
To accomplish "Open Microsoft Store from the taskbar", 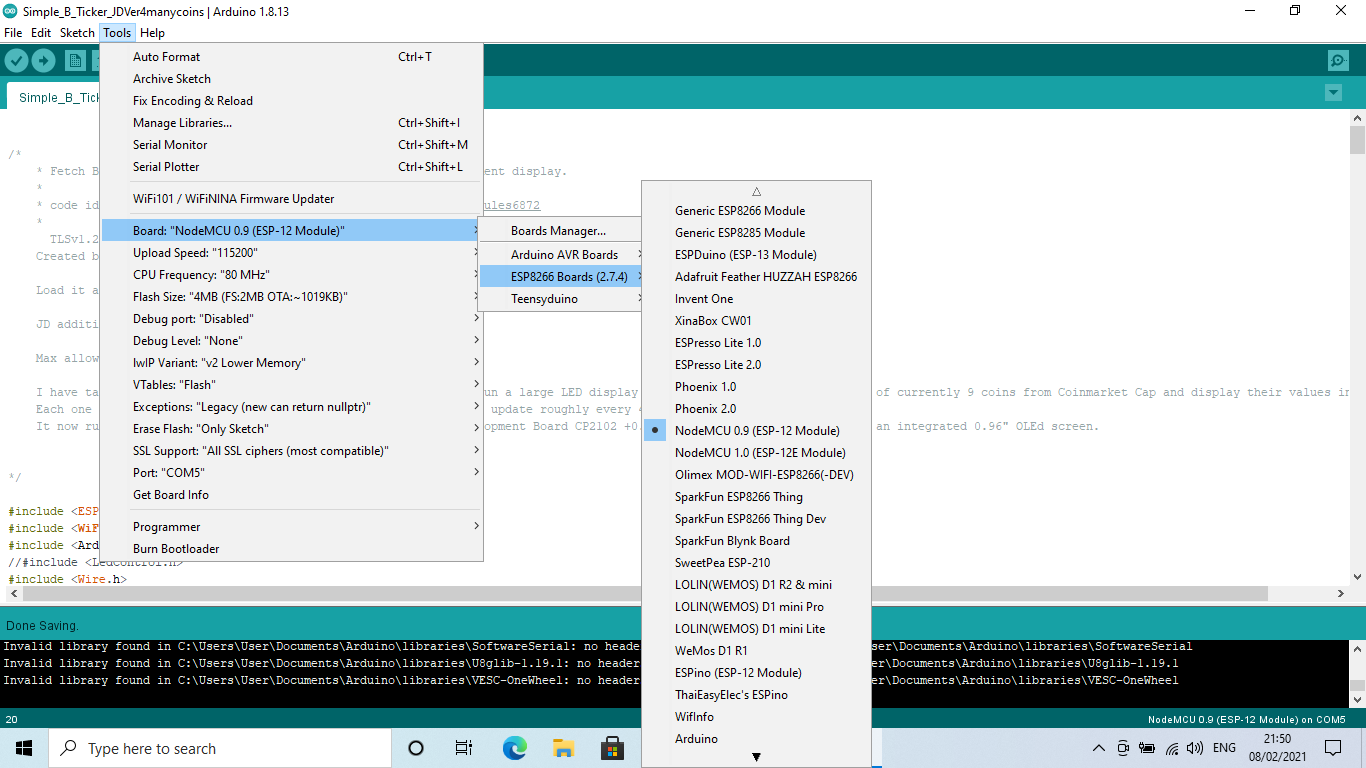I will (612, 748).
